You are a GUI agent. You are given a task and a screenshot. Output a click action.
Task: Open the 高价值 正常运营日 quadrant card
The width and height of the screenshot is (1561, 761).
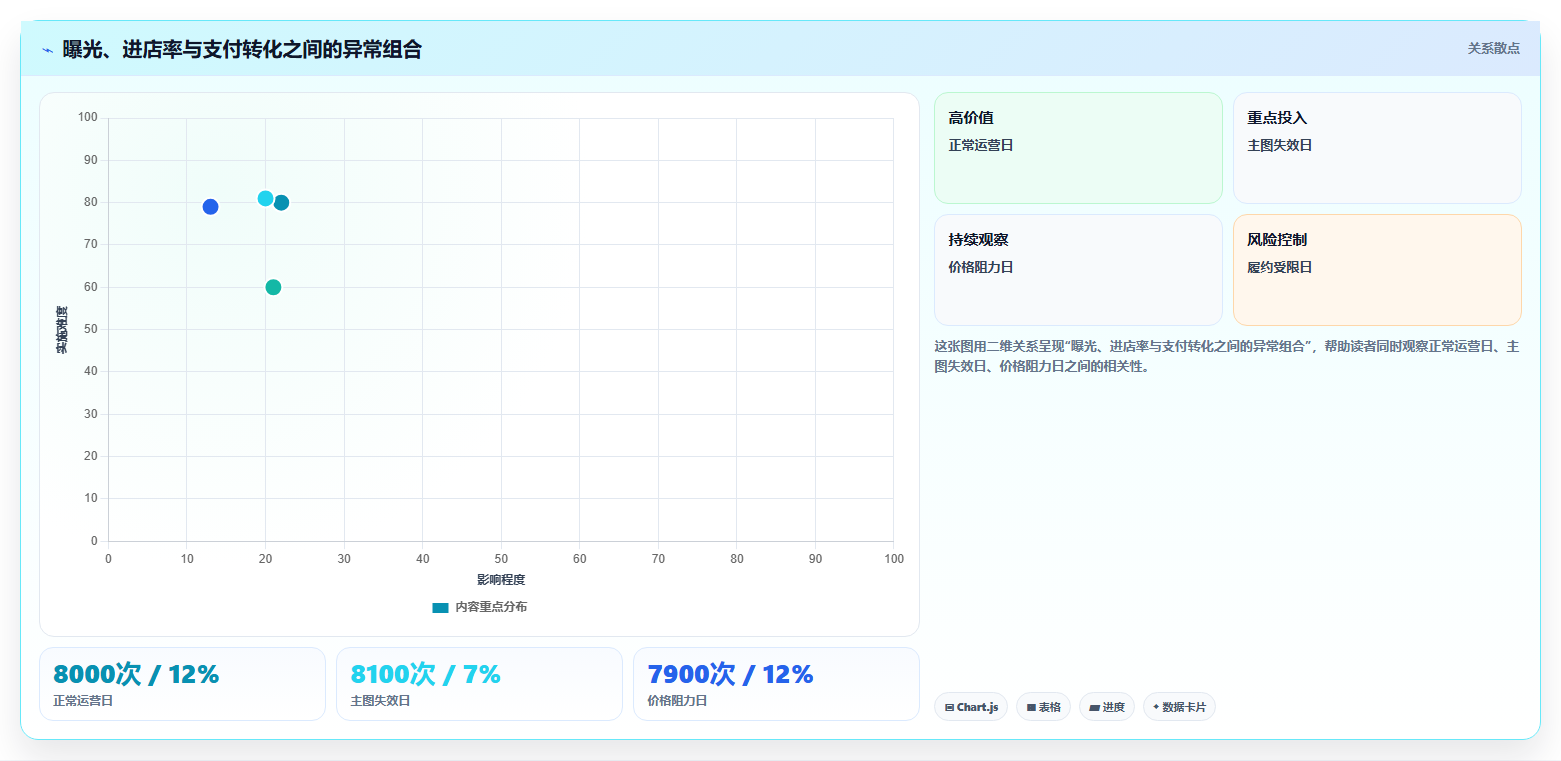1078,148
